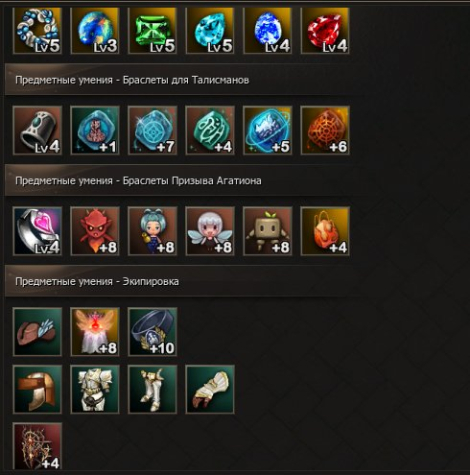This screenshot has width=470, height=475.
Task: Click the silver talisman bracelet Lv4
Action: 37,131
